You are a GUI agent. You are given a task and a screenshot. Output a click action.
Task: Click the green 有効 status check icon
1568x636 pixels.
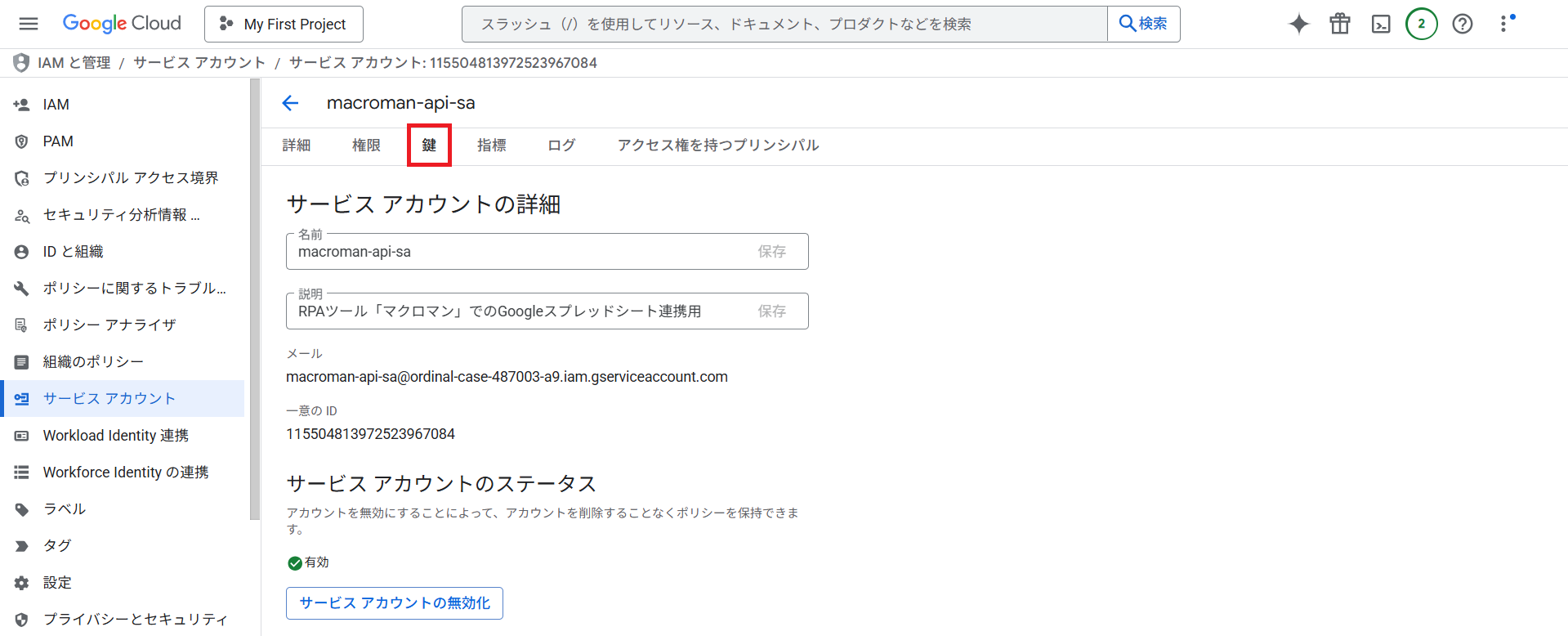pyautogui.click(x=295, y=563)
